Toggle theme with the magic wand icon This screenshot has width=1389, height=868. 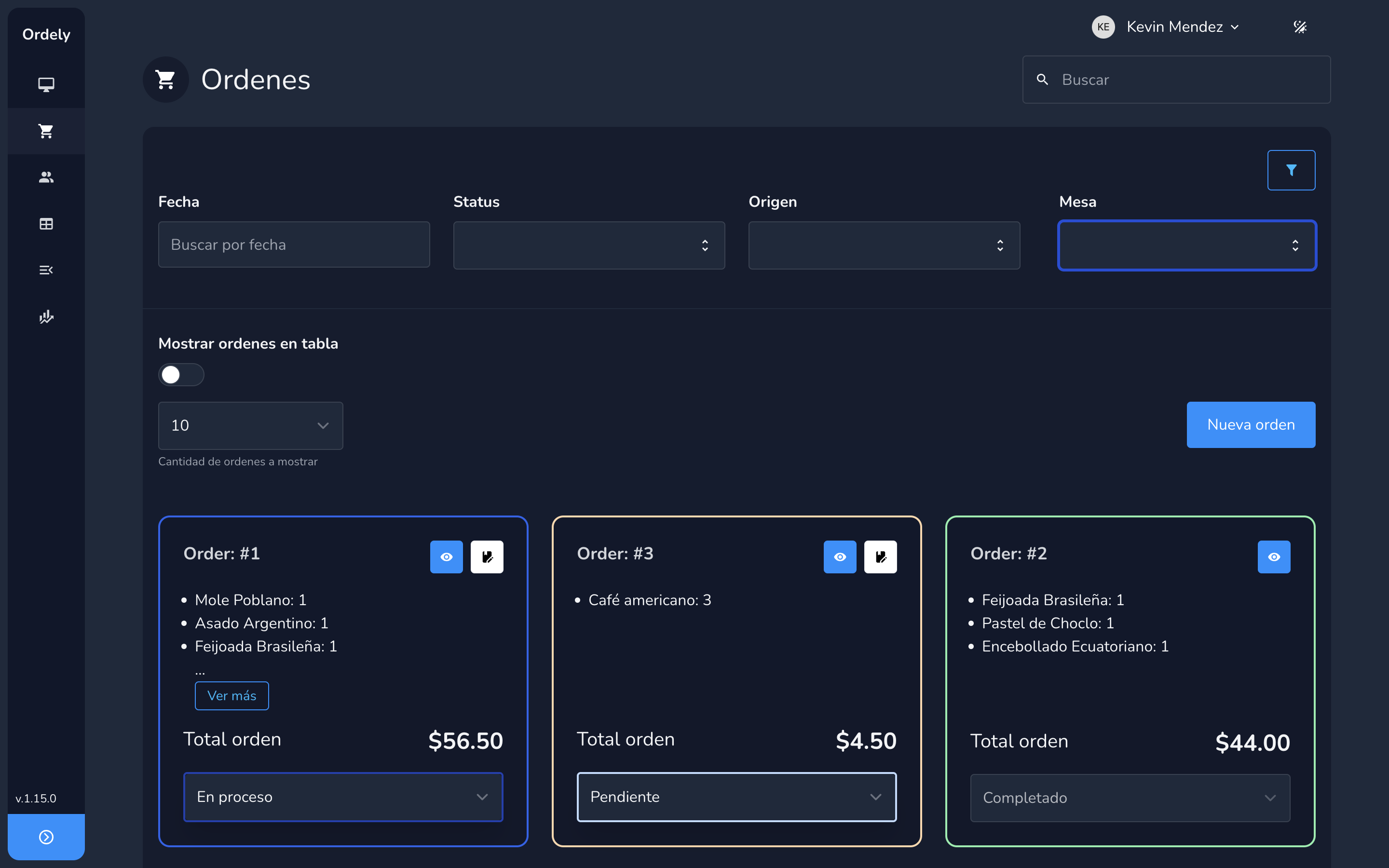(x=1300, y=27)
